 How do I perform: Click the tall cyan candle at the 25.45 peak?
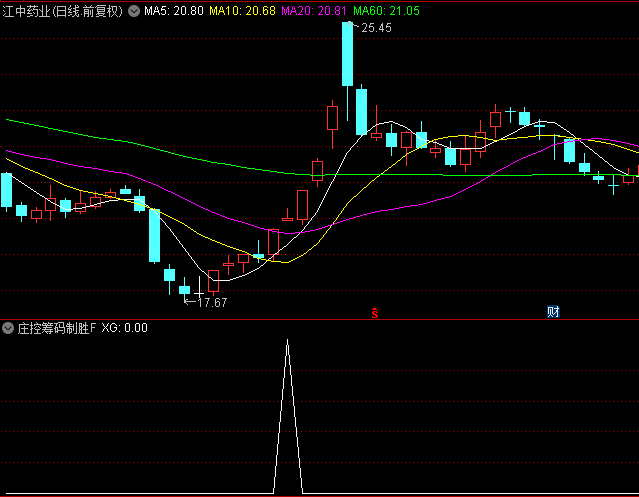coord(347,54)
